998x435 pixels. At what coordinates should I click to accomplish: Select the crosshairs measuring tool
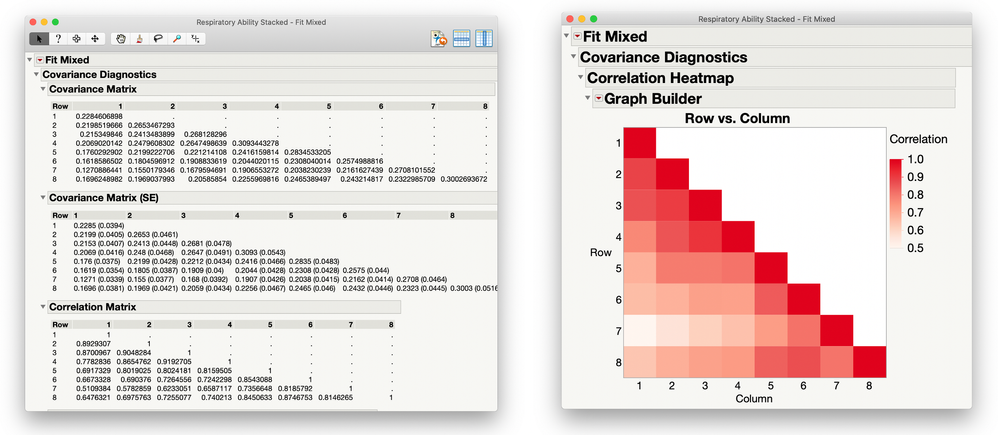(195, 39)
